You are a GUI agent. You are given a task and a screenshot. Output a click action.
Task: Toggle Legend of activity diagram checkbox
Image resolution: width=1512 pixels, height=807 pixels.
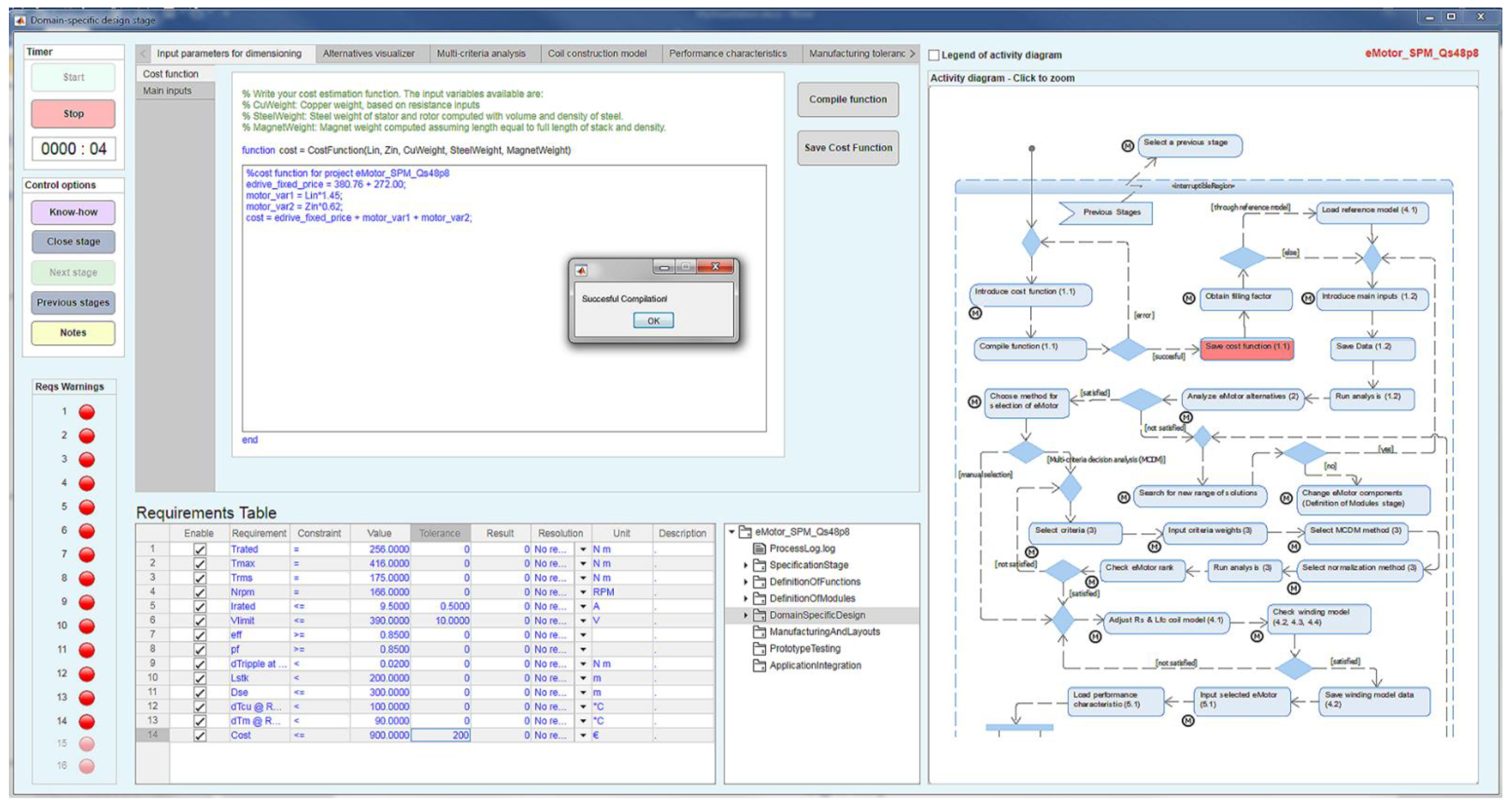934,55
